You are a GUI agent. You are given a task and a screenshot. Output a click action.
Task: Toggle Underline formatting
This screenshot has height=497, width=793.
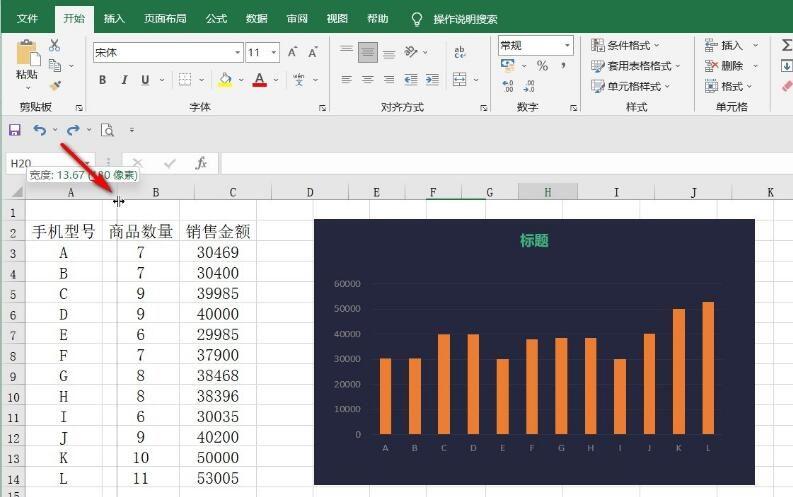click(145, 80)
